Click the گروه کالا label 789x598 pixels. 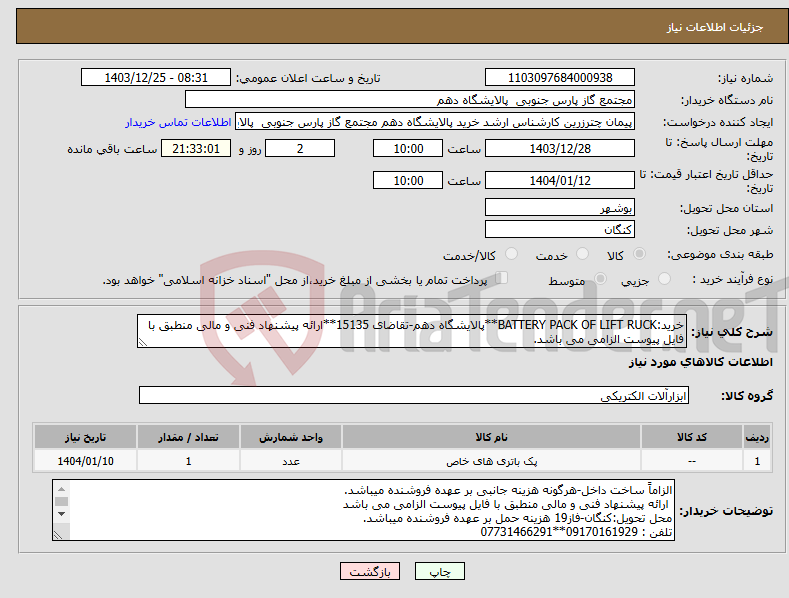pyautogui.click(x=747, y=396)
